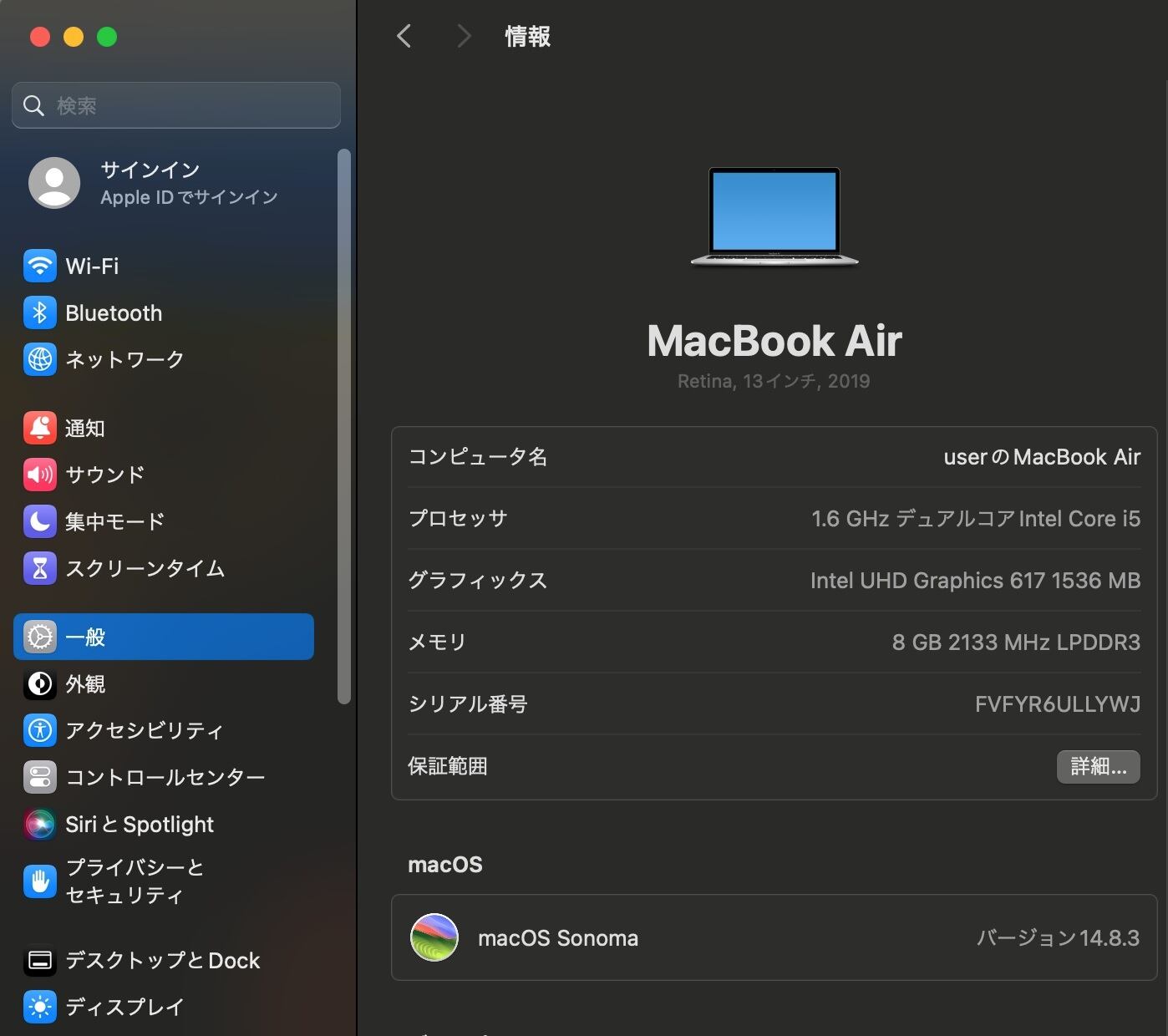This screenshot has height=1036, width=1168.
Task: Click the 'コンピュータ名' row label
Action: (478, 457)
